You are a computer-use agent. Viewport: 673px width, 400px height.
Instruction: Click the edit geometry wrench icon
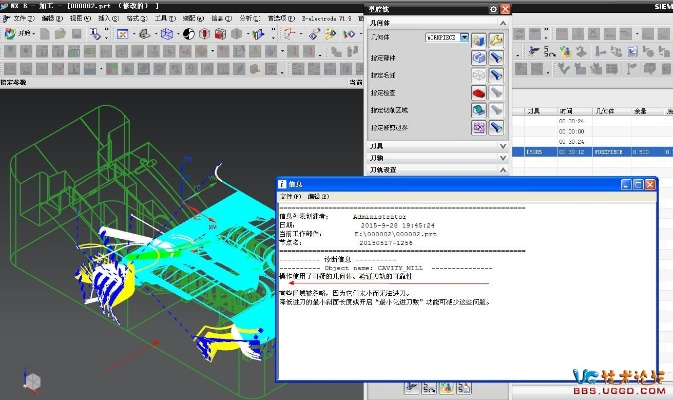pos(495,38)
